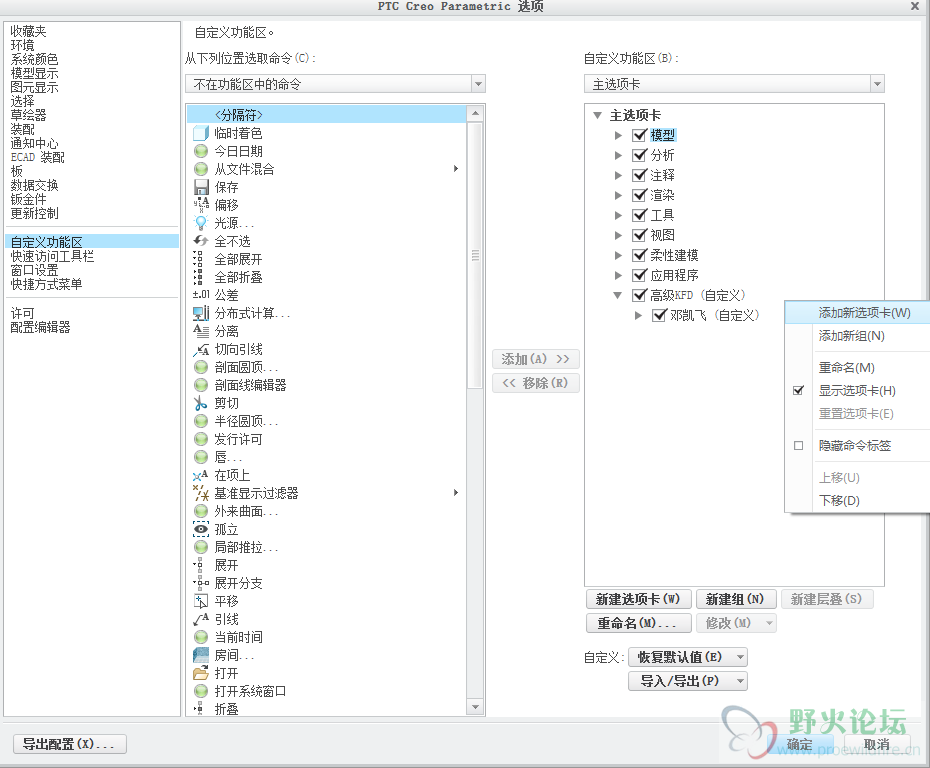Click the 展开分支 branch icon
Image resolution: width=930 pixels, height=768 pixels.
coord(201,584)
